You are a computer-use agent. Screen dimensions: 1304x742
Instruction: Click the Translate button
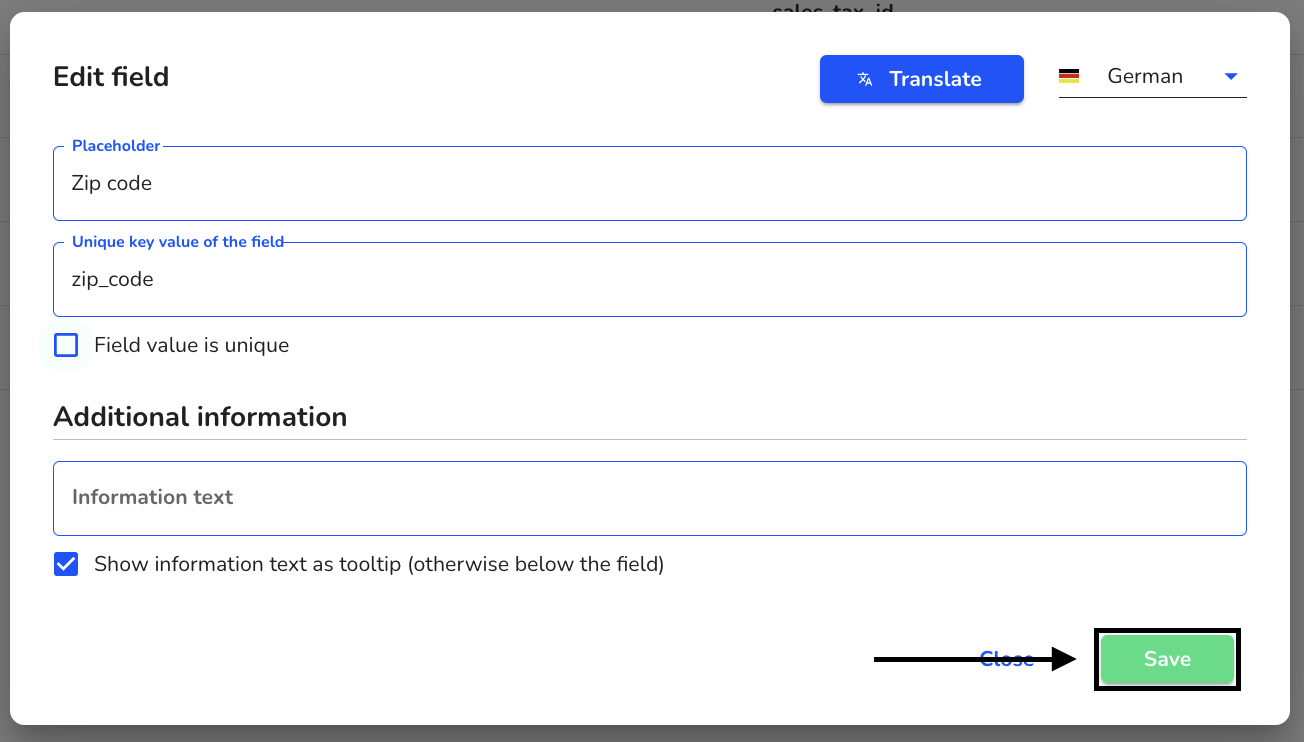pos(921,79)
